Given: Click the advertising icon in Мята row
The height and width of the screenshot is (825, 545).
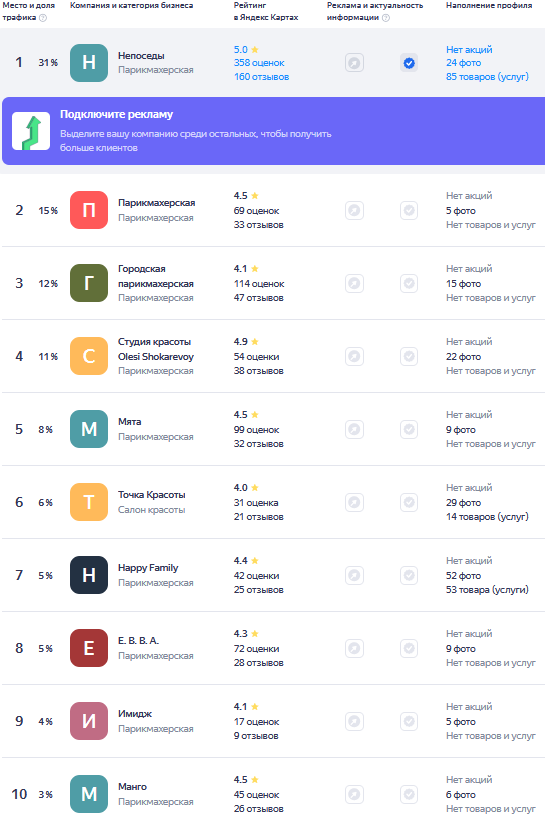Looking at the screenshot, I should coord(355,429).
